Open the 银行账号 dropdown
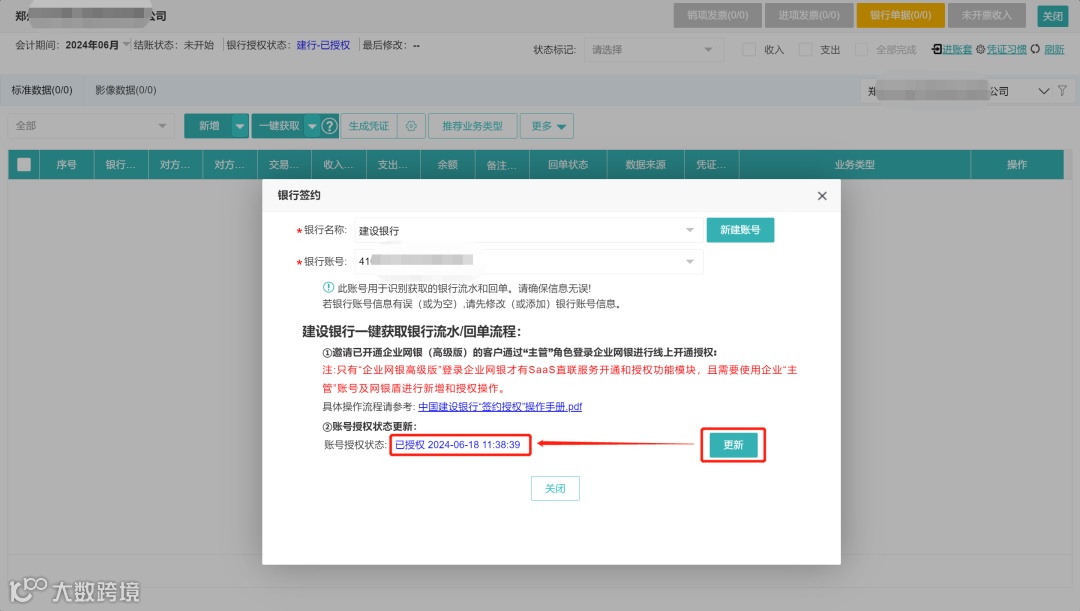 click(x=529, y=261)
